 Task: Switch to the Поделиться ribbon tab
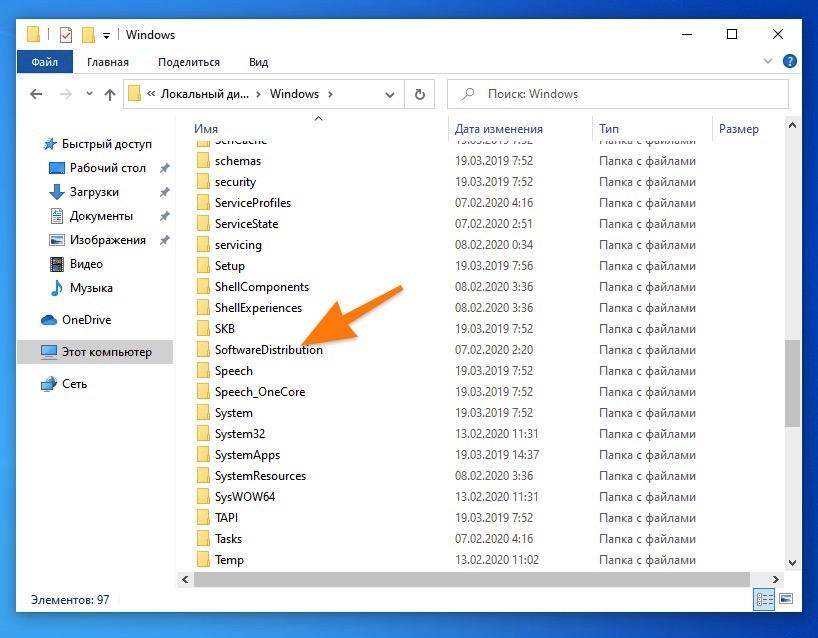pos(189,62)
